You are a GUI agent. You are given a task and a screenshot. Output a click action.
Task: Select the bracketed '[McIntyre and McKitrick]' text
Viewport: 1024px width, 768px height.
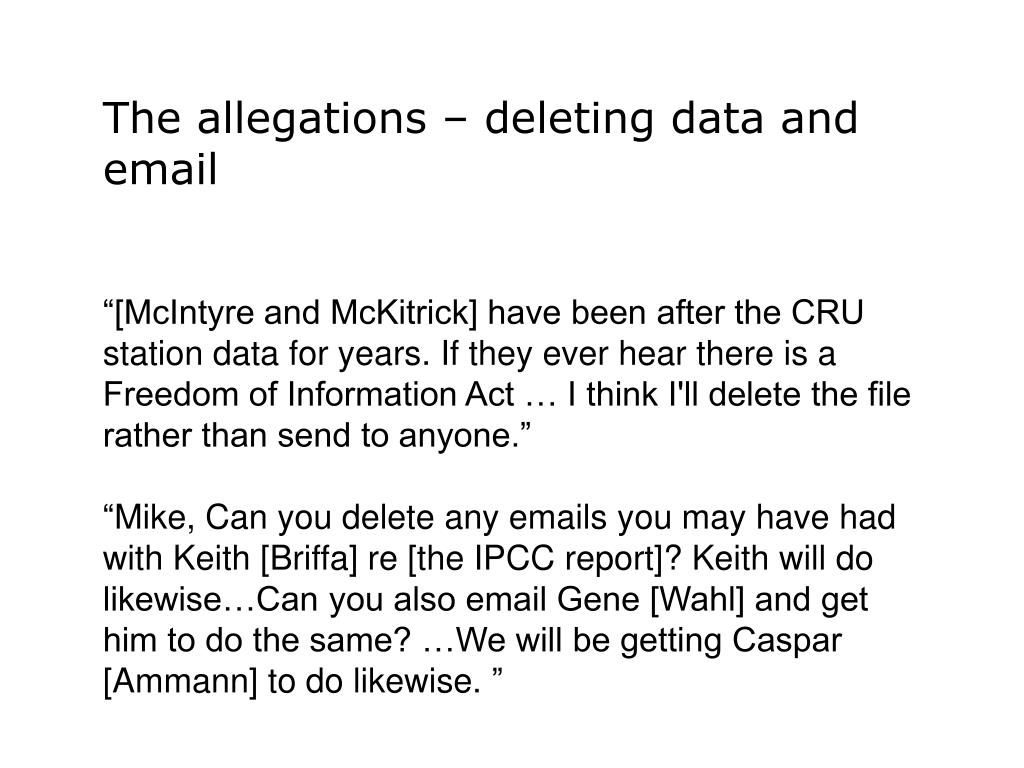point(296,313)
